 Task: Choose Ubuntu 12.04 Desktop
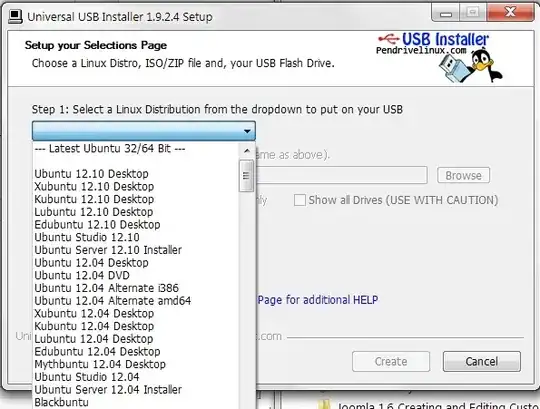91,263
